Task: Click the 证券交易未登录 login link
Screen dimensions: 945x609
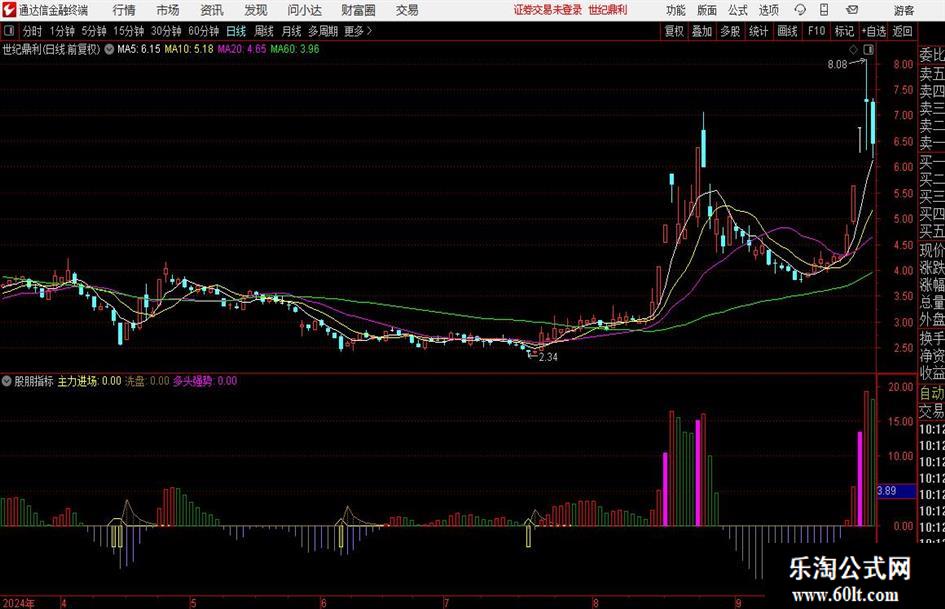Action: point(548,10)
